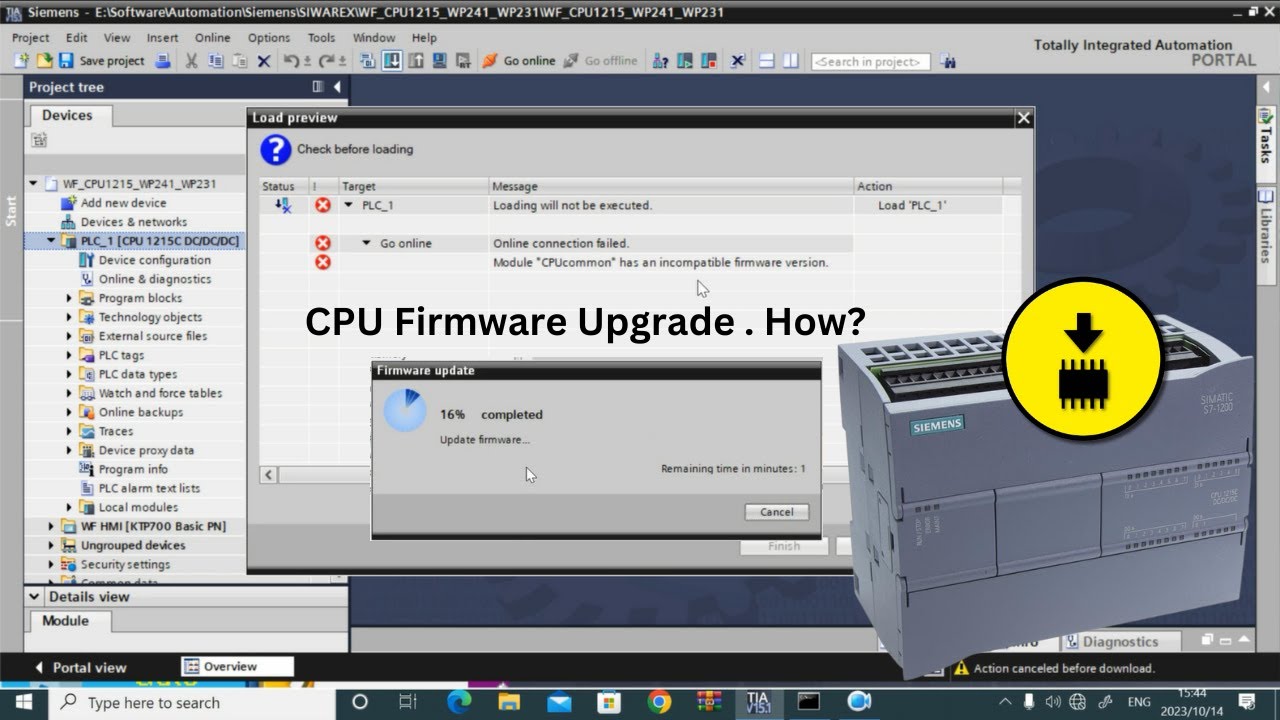Screen dimensions: 1280x720
Task: Expand the Technology objects folder
Action: click(70, 317)
